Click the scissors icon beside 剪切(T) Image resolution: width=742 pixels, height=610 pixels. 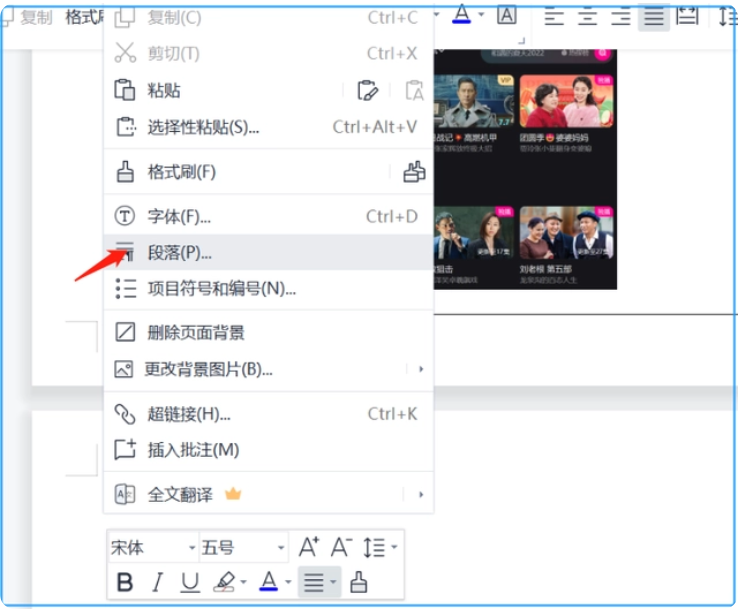click(x=125, y=53)
